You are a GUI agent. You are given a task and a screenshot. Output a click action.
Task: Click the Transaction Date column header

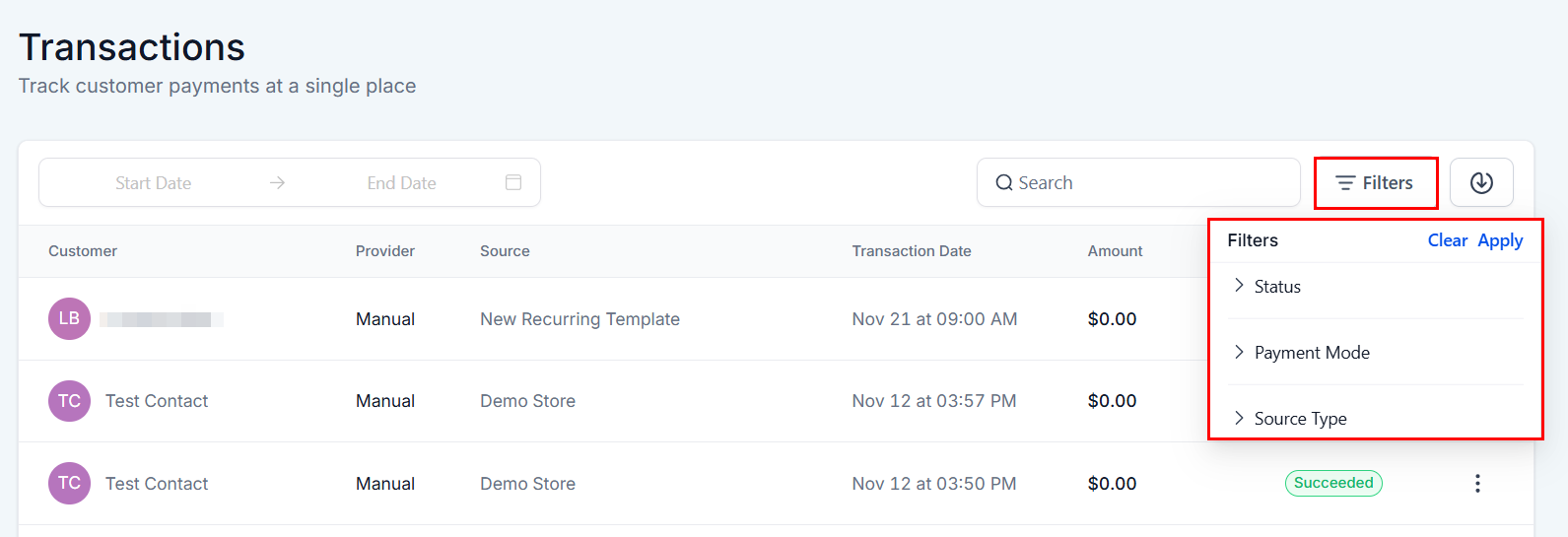click(911, 251)
